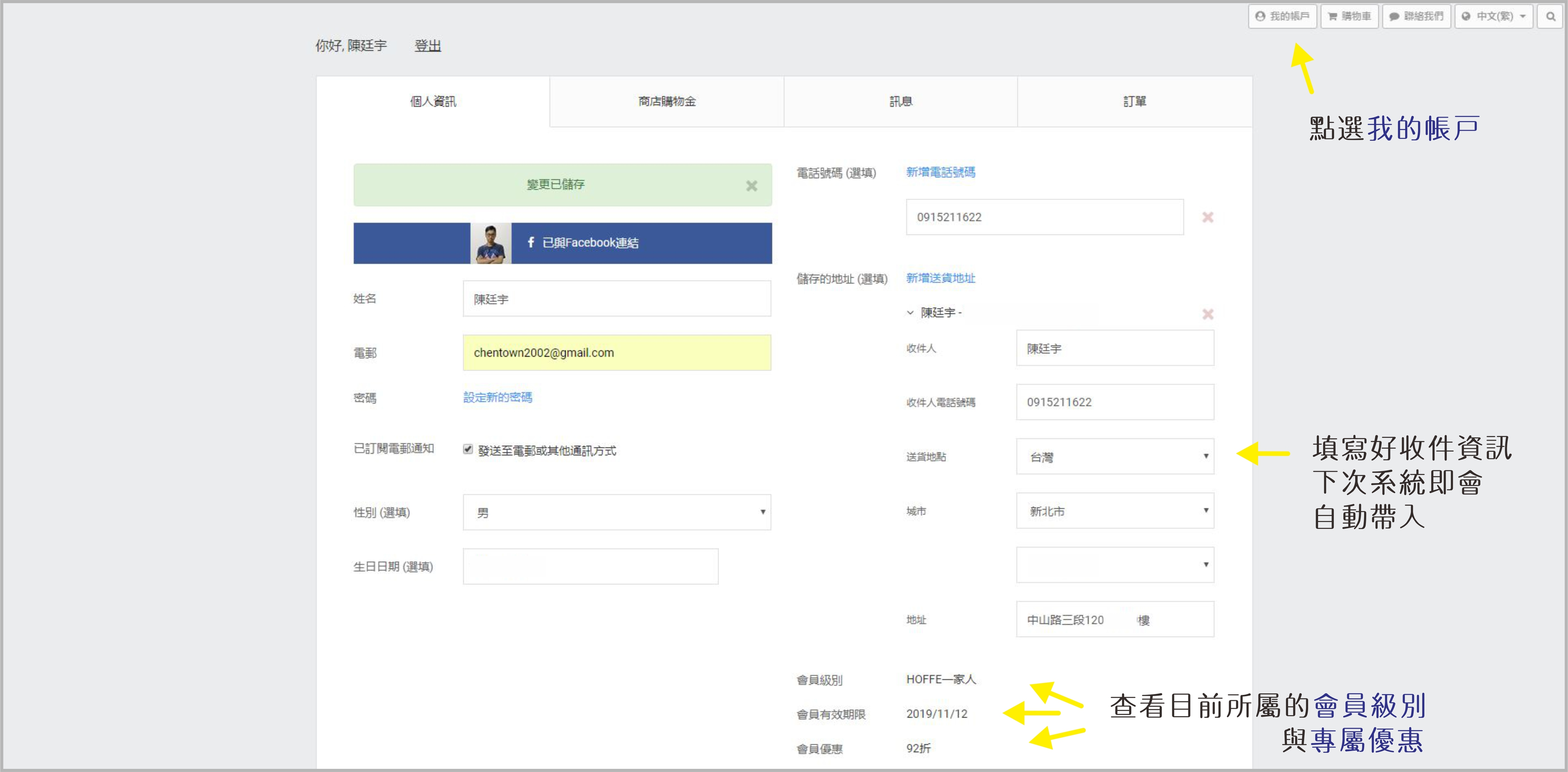The image size is (1568, 772).
Task: Click 設定新的密碼 link
Action: [497, 397]
